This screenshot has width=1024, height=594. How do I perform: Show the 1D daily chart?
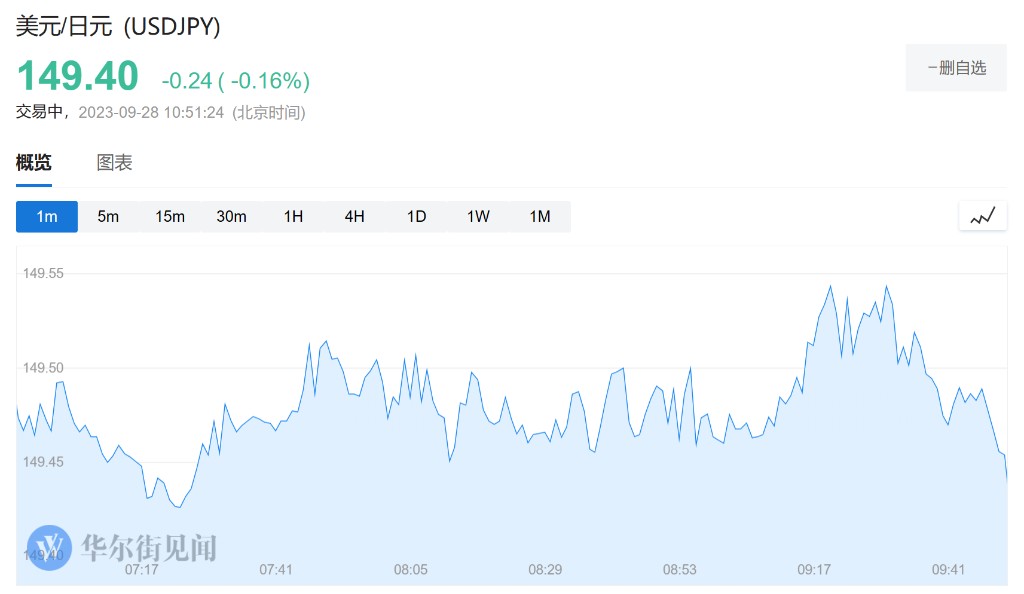pyautogui.click(x=416, y=217)
